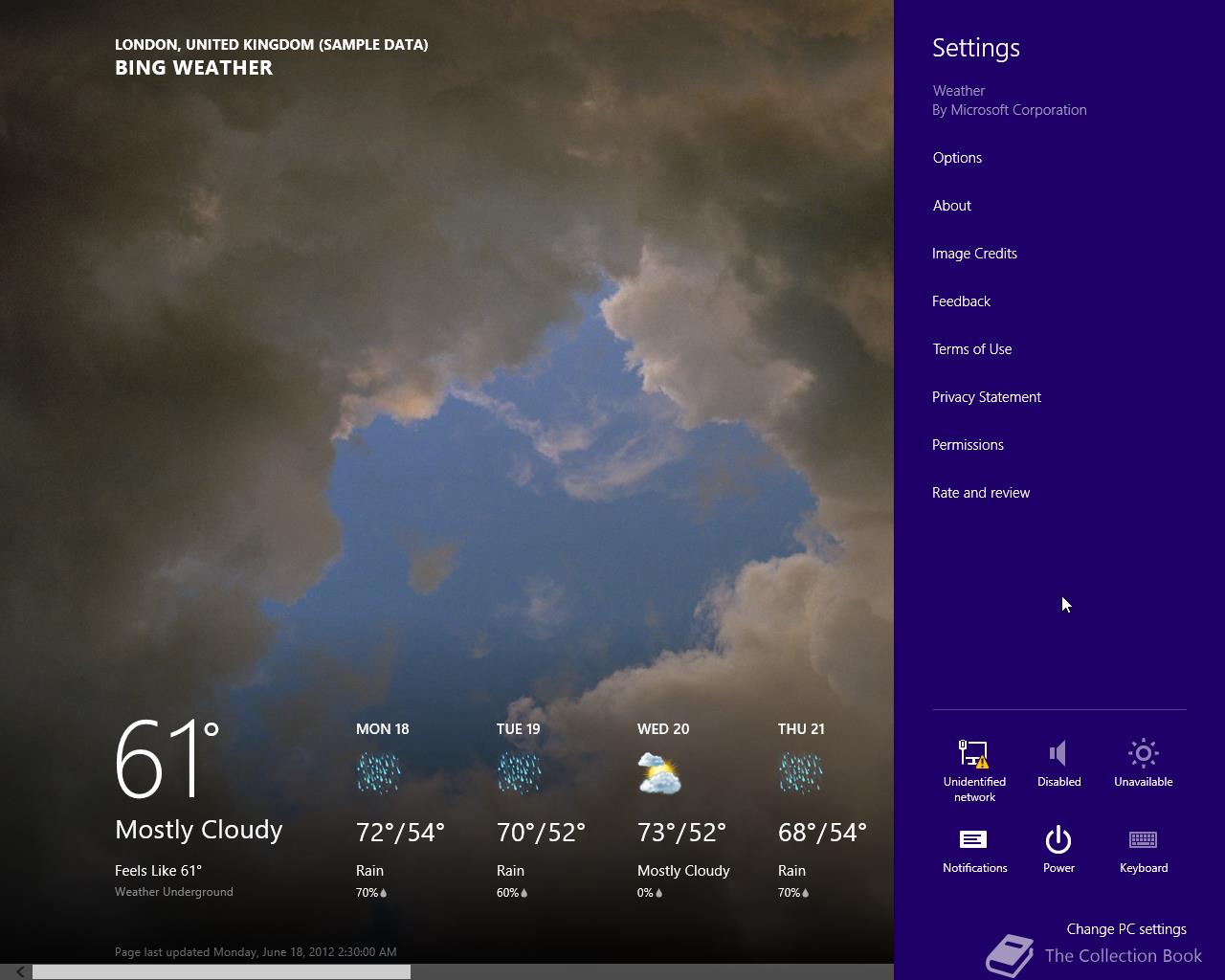Click the rain icon for THU 21
This screenshot has height=980, width=1225.
800,773
